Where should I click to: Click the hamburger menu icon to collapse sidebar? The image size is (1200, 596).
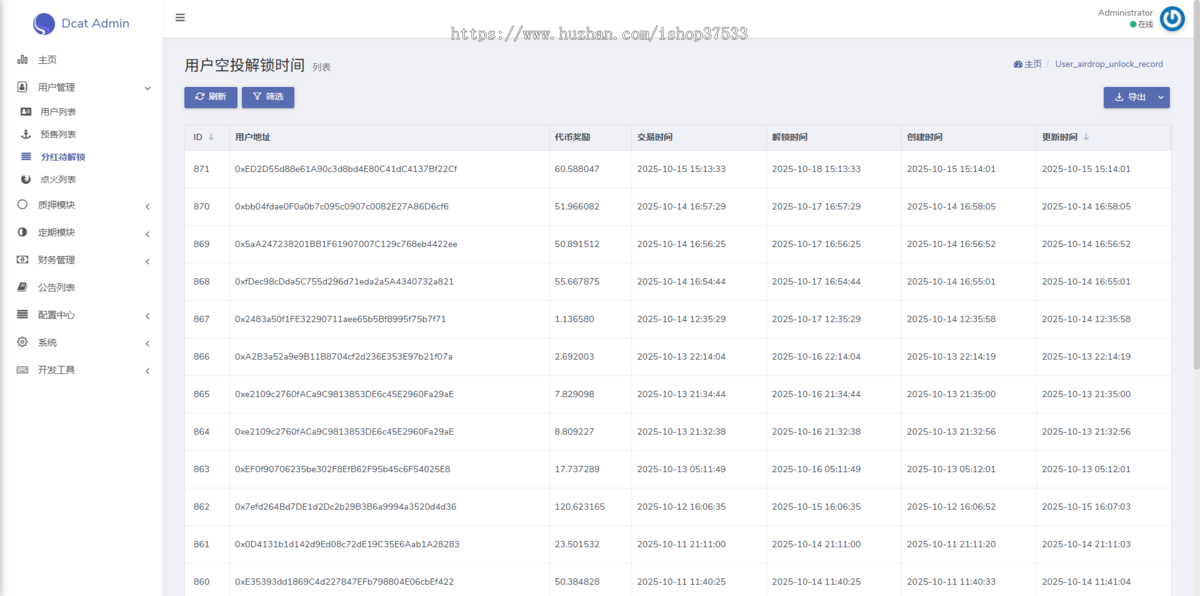point(181,17)
